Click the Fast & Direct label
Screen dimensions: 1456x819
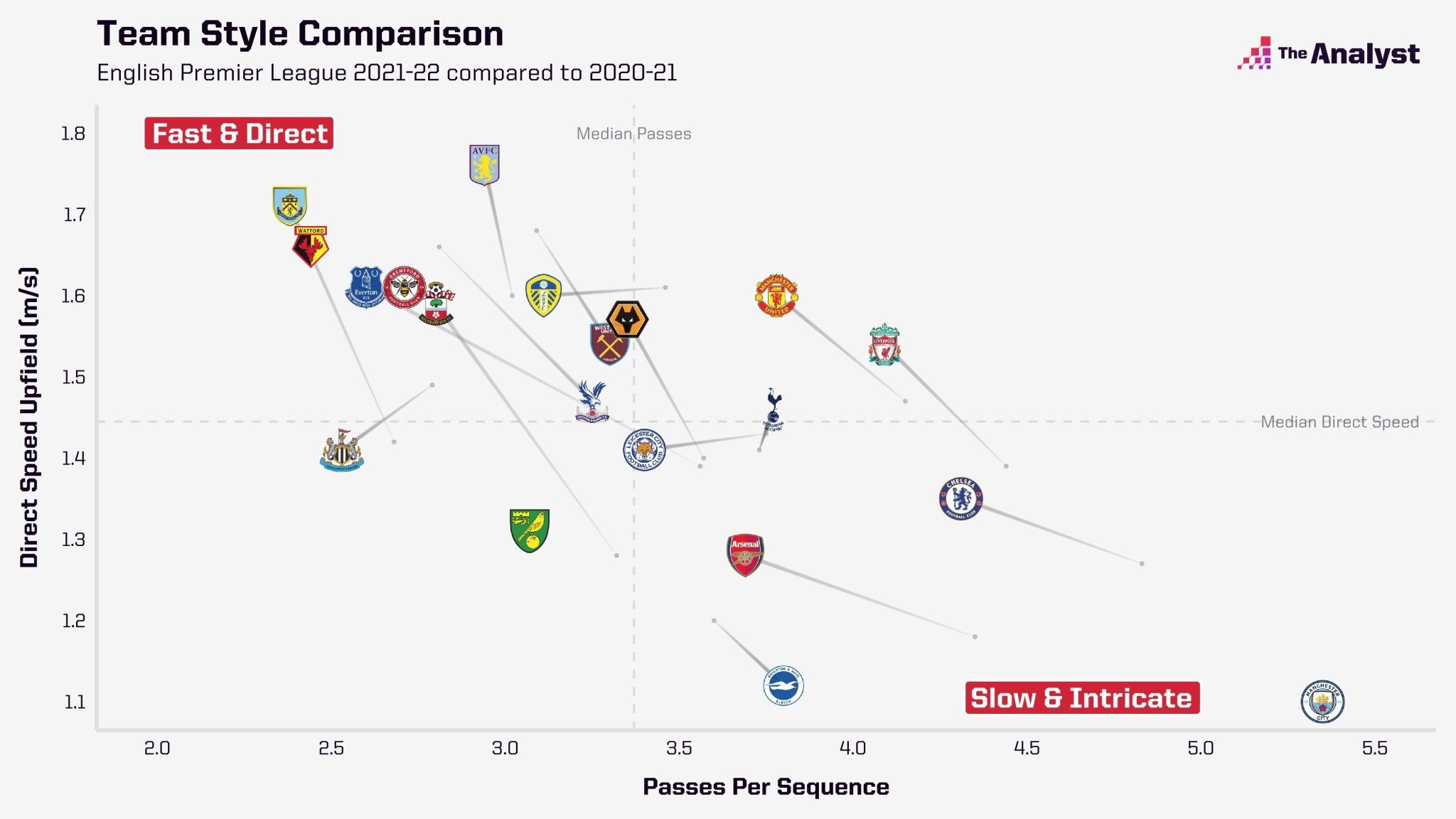239,134
